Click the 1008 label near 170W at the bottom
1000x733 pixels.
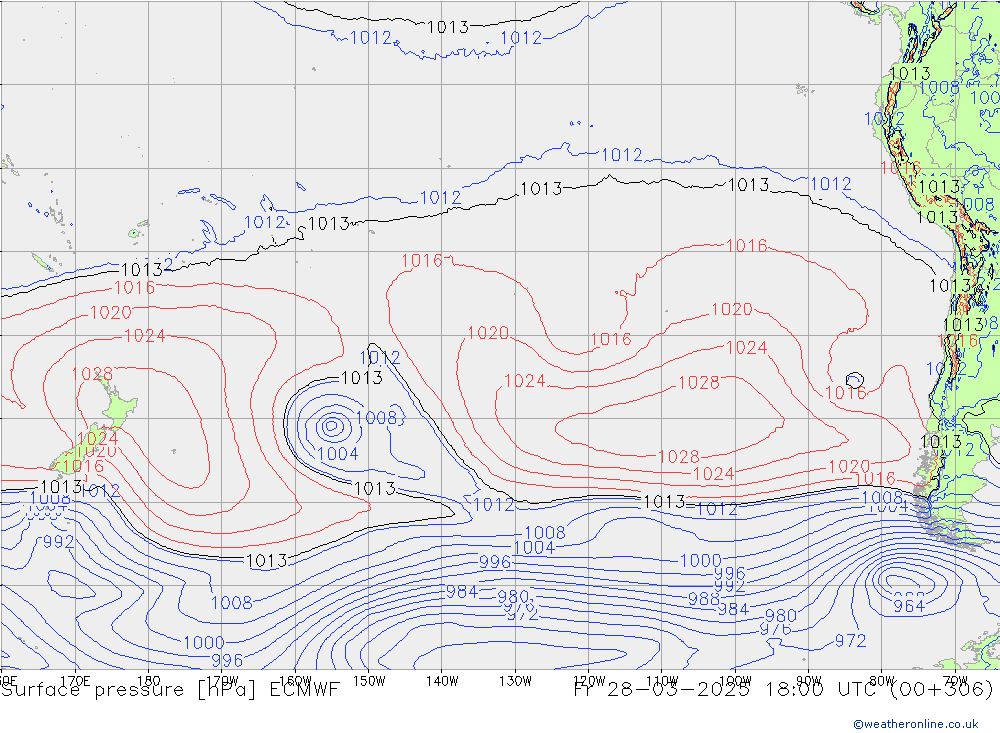point(232,602)
